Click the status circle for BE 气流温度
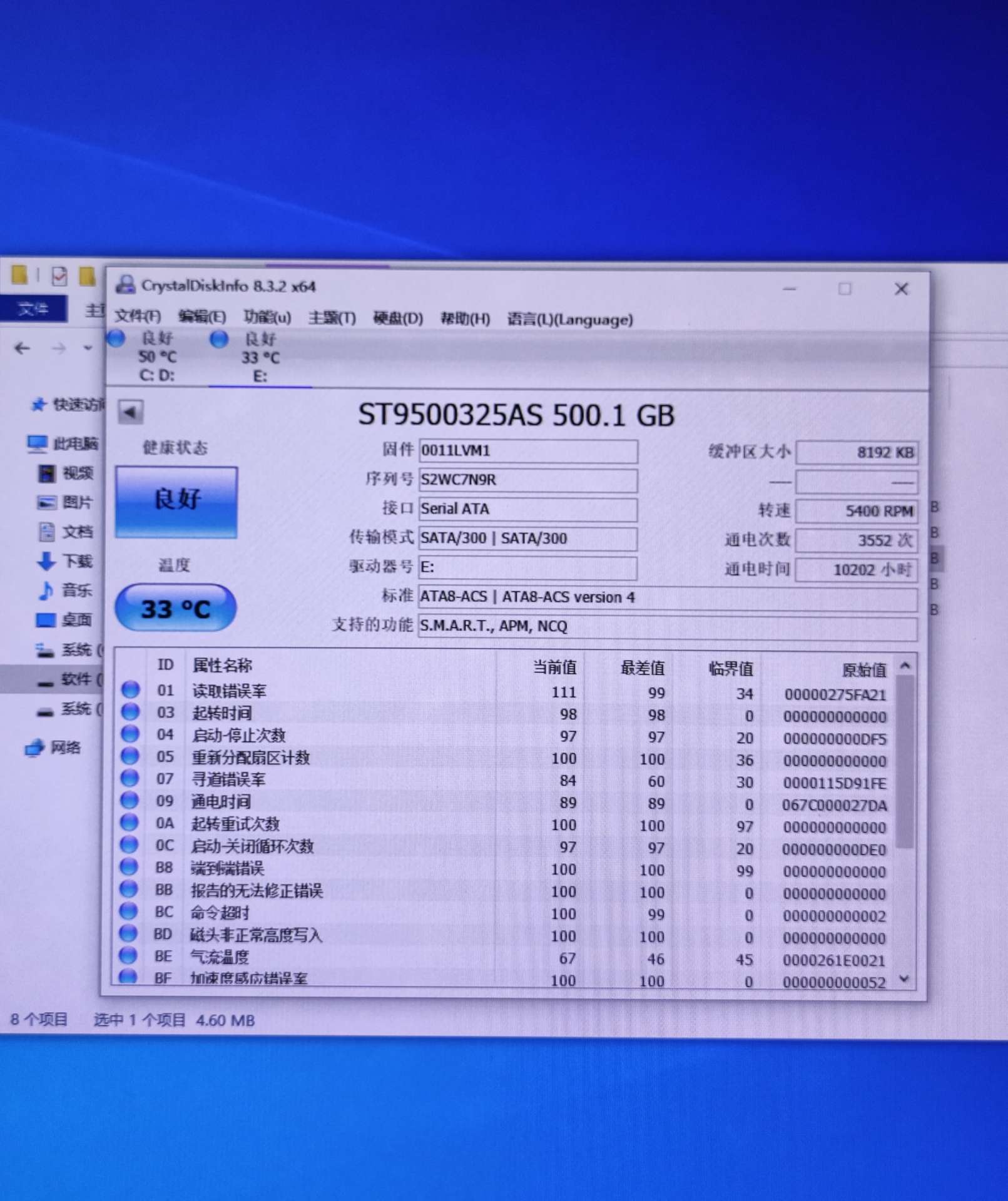This screenshot has width=1008, height=1201. coord(128,955)
